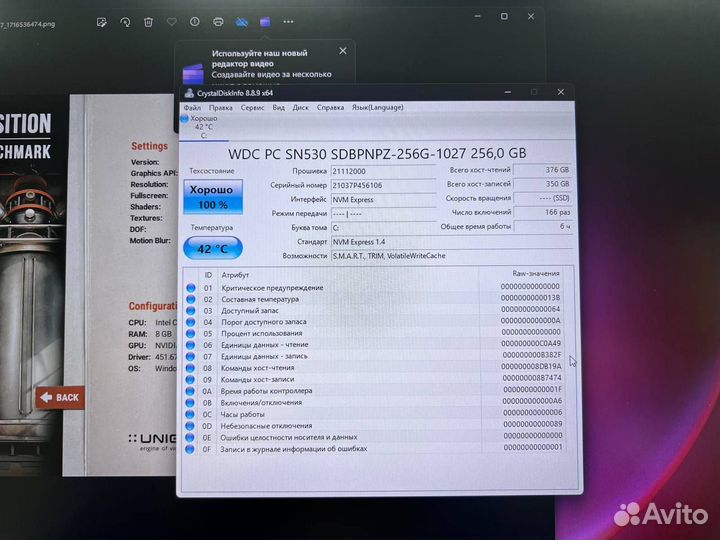
Task: Click status circle of Команды хост-записи row
Action: (190, 380)
